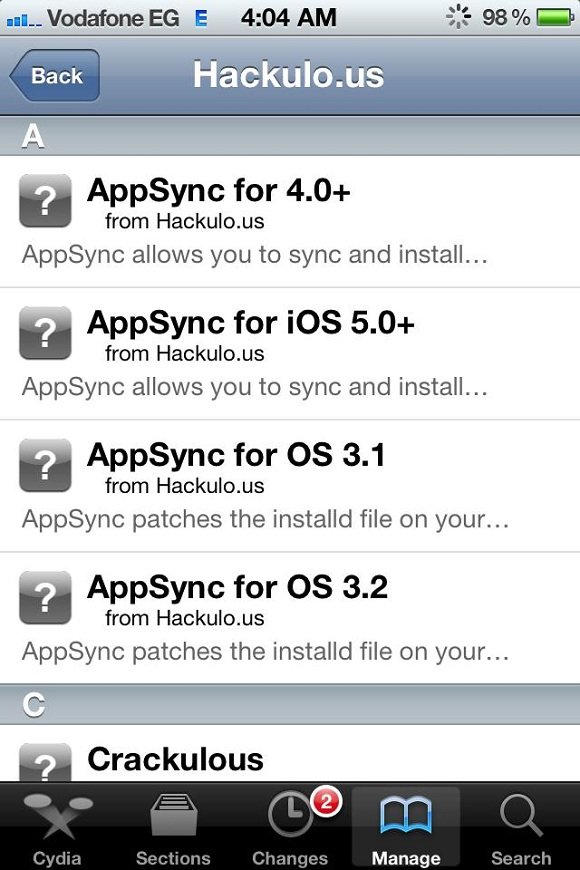The image size is (580, 870).
Task: Open the Cydia home tab
Action: [x=58, y=827]
